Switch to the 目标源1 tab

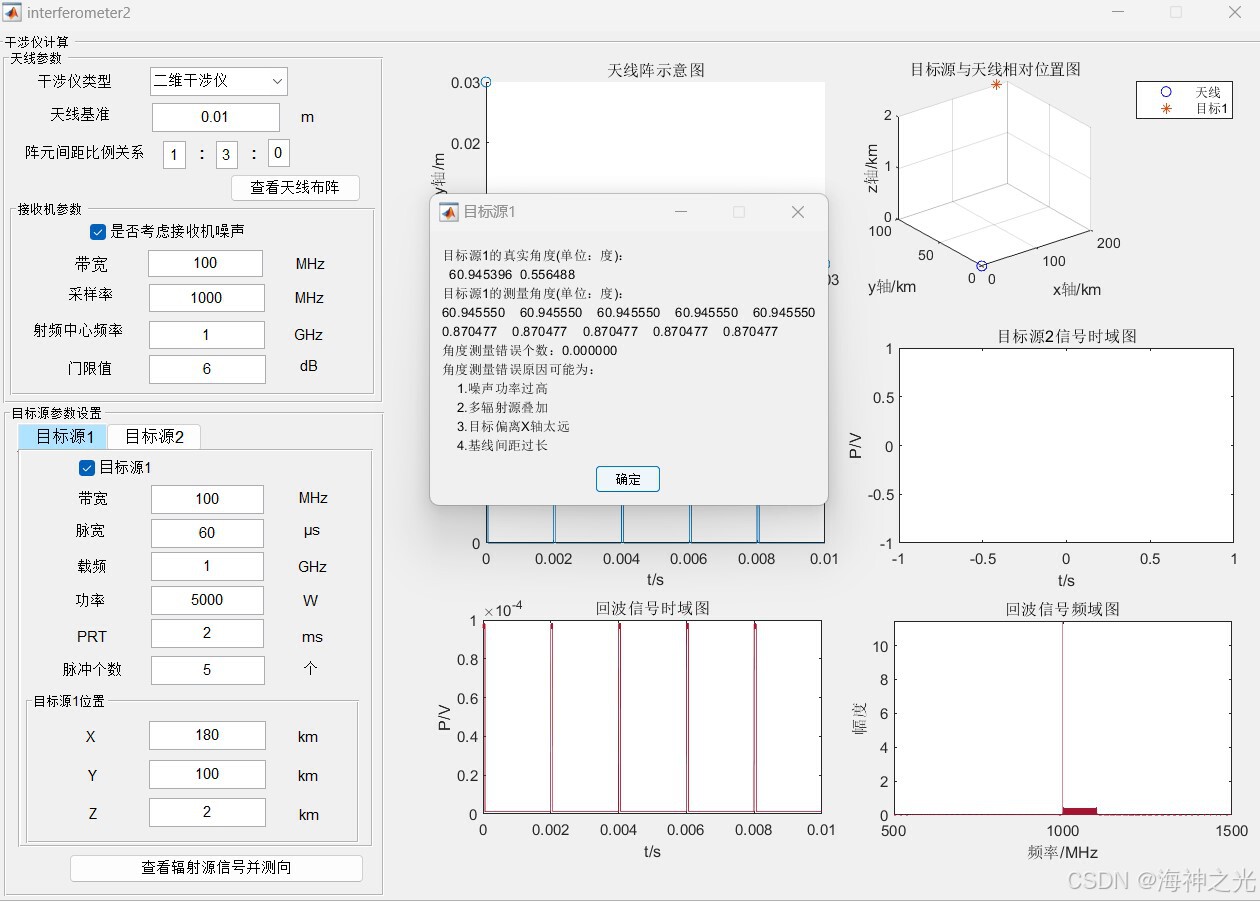63,437
